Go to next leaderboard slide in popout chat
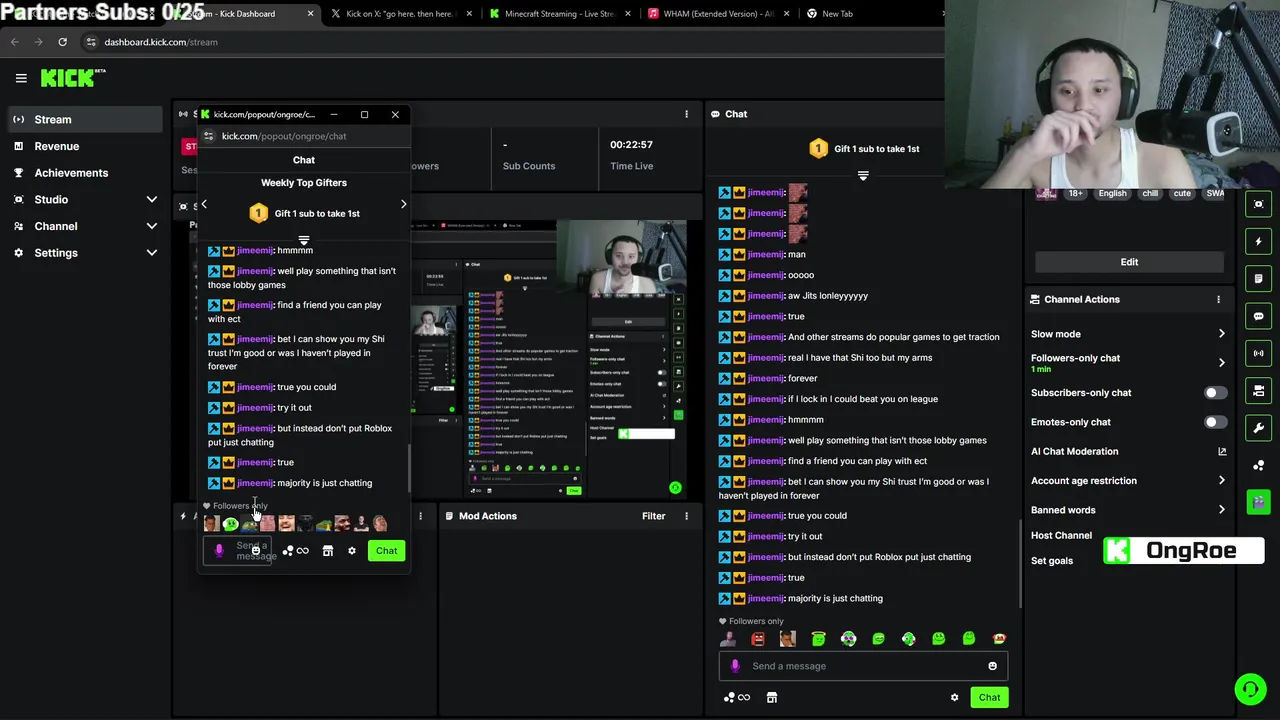The width and height of the screenshot is (1280, 720). coord(403,204)
